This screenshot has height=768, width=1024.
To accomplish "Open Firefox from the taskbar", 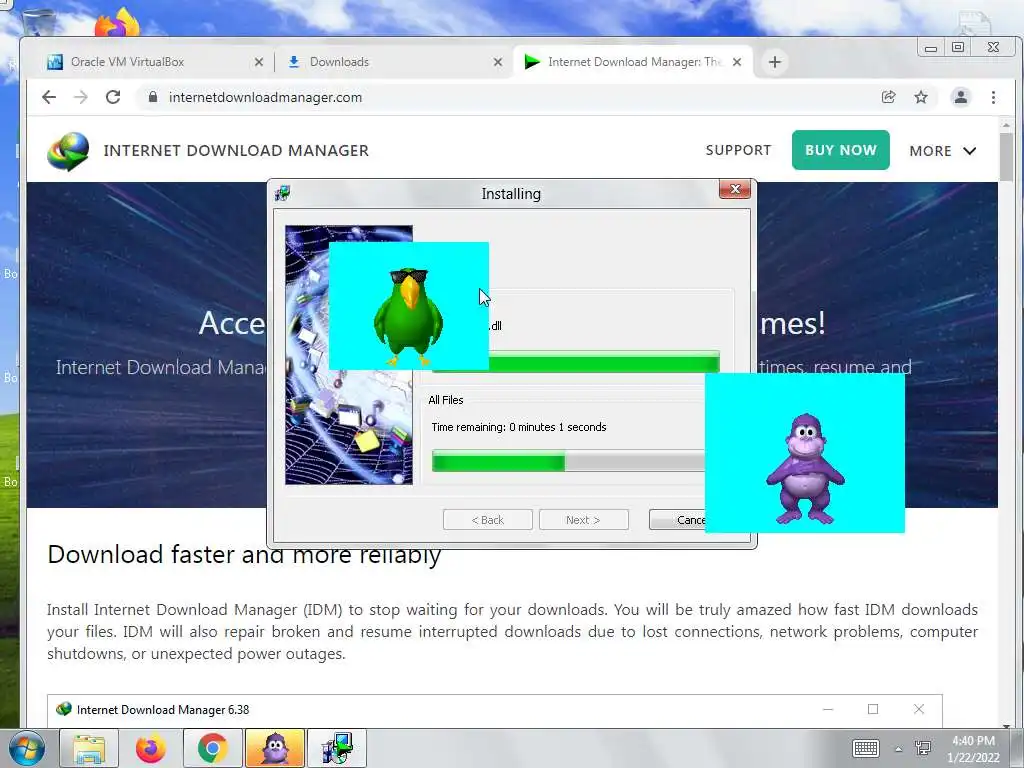I will [x=150, y=748].
